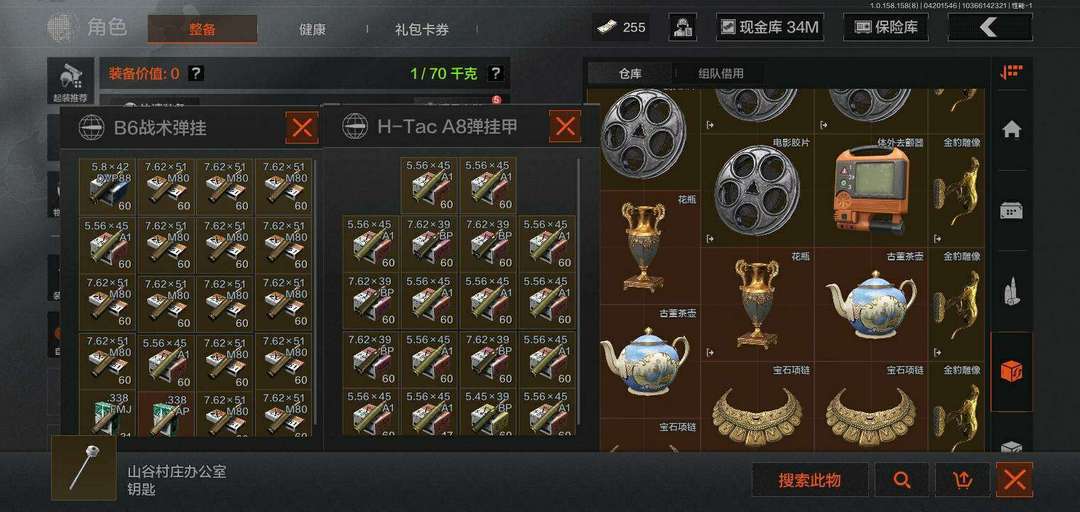
Task: Select the 体外去颤器 defibrillator item
Action: 871,191
